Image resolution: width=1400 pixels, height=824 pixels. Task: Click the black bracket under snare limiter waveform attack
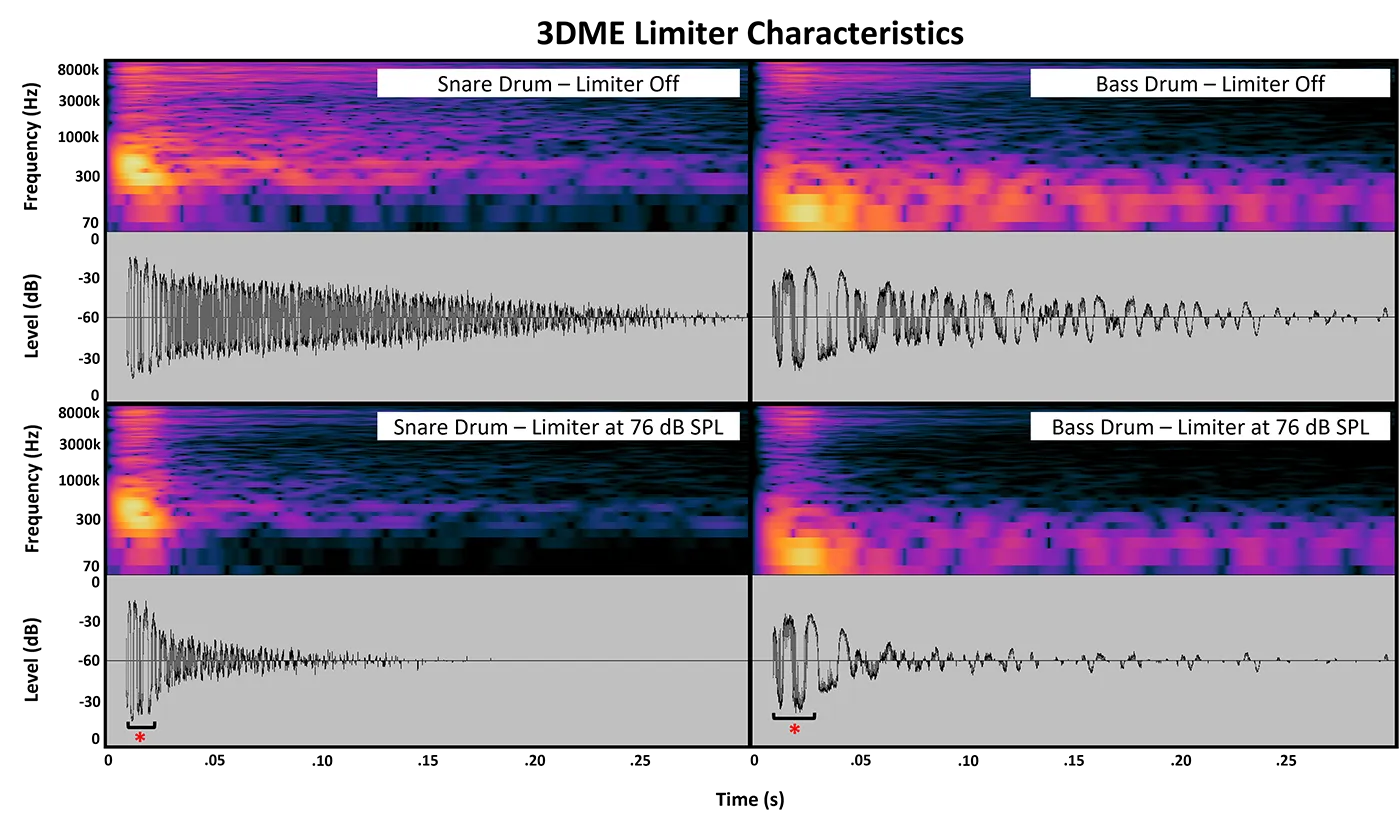(x=140, y=725)
